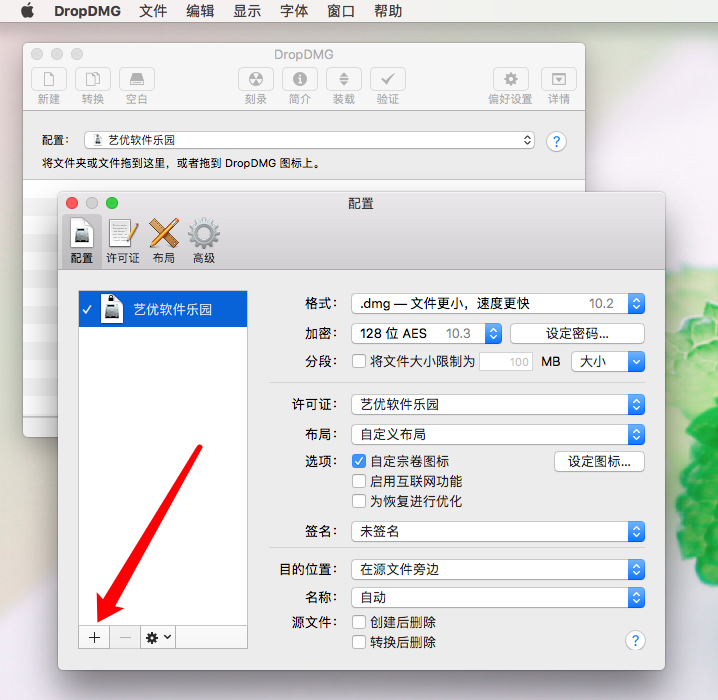Open 大小 segment unit dropdown
Screen dimensions: 718x700
pyautogui.click(x=608, y=362)
